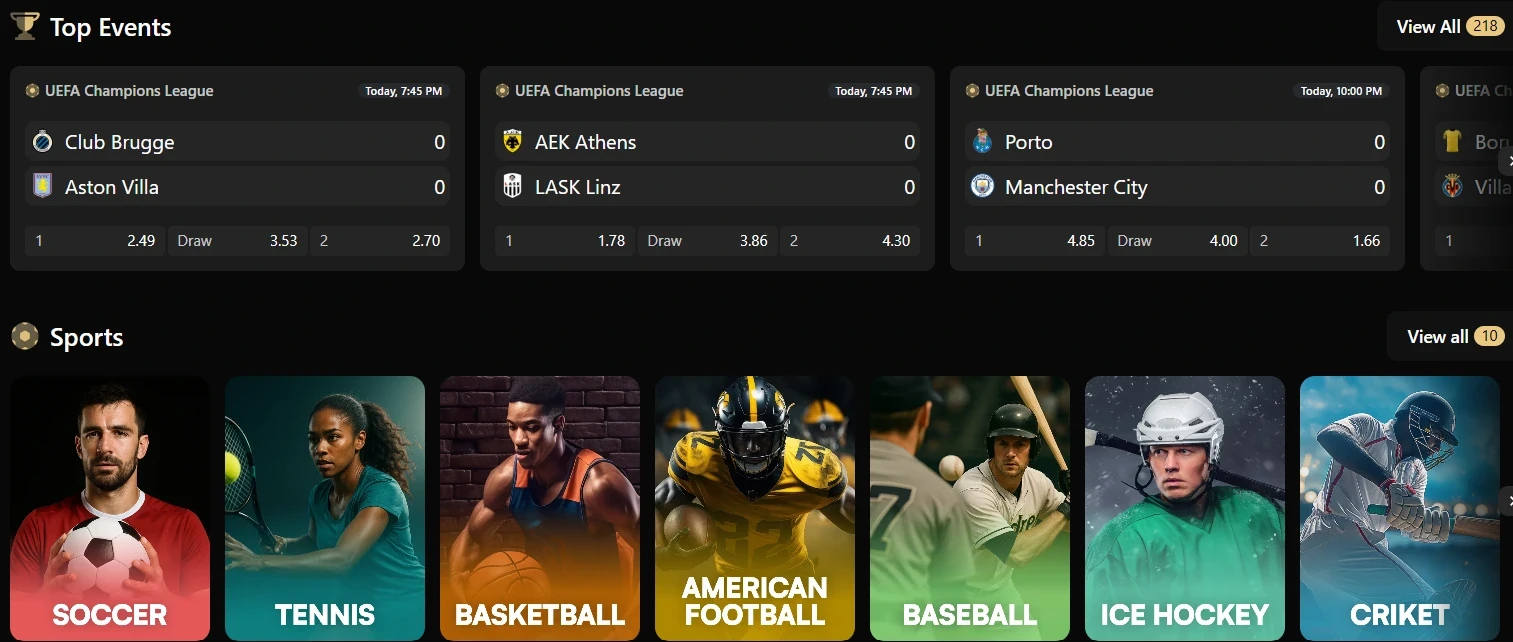Pick Draw at 4.00 for Porto match
Screen dimensions: 1513x642
tap(1177, 241)
